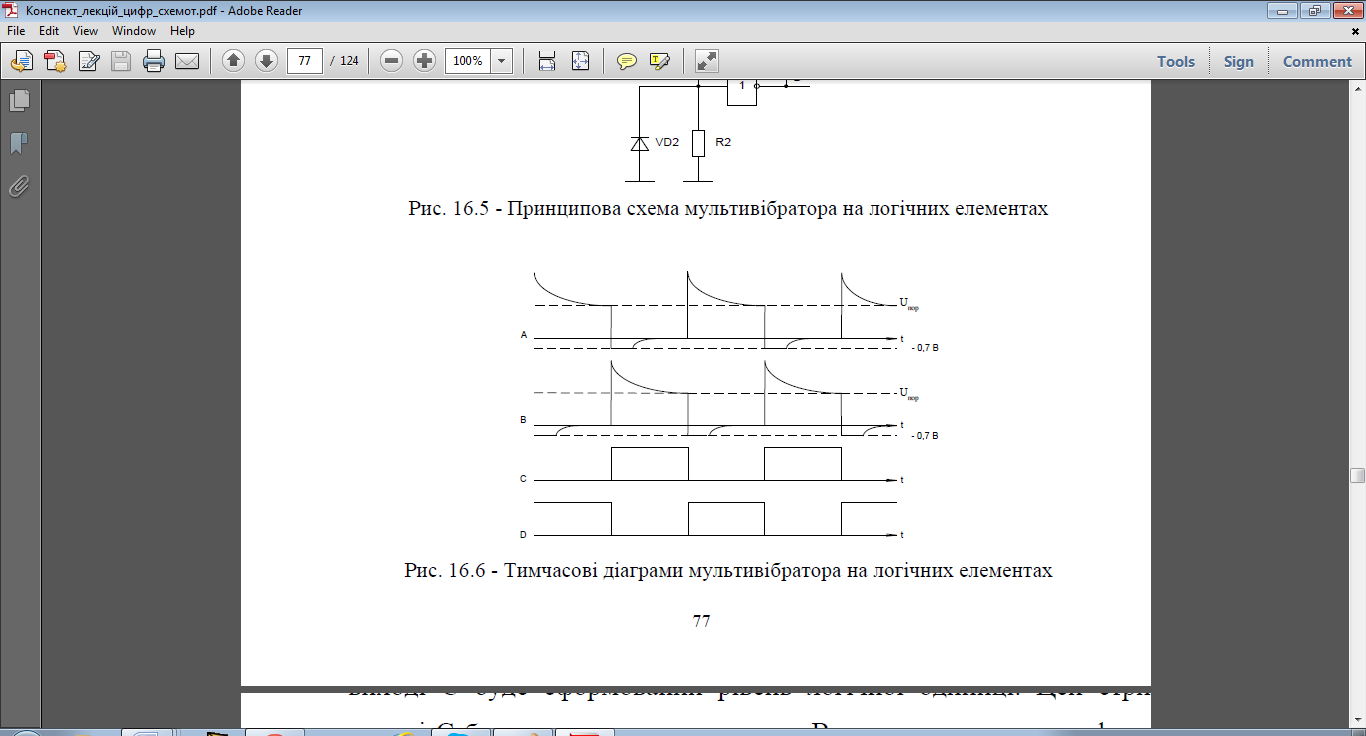Open the Window menu

[134, 31]
